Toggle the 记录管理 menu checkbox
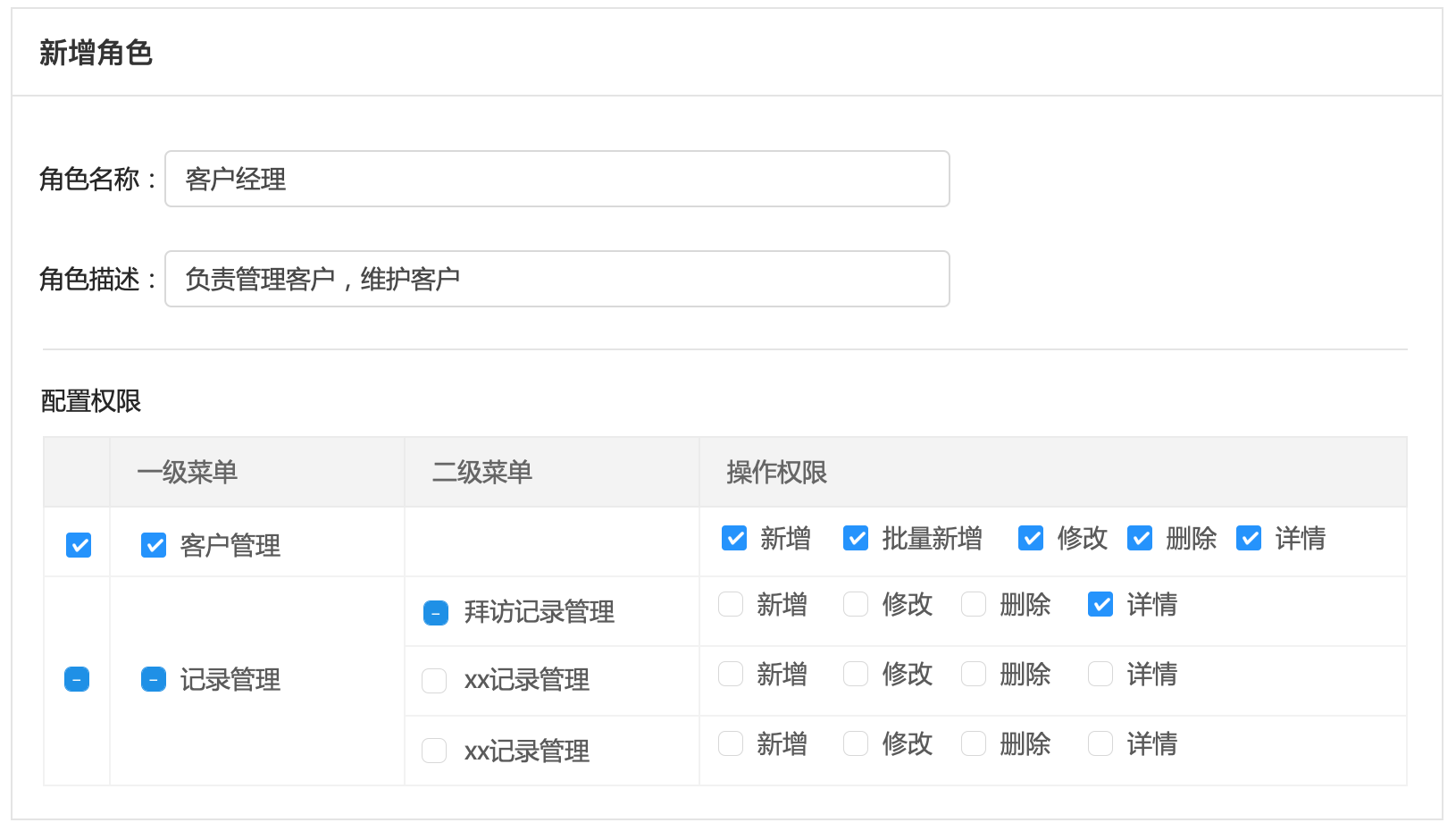 (x=154, y=679)
